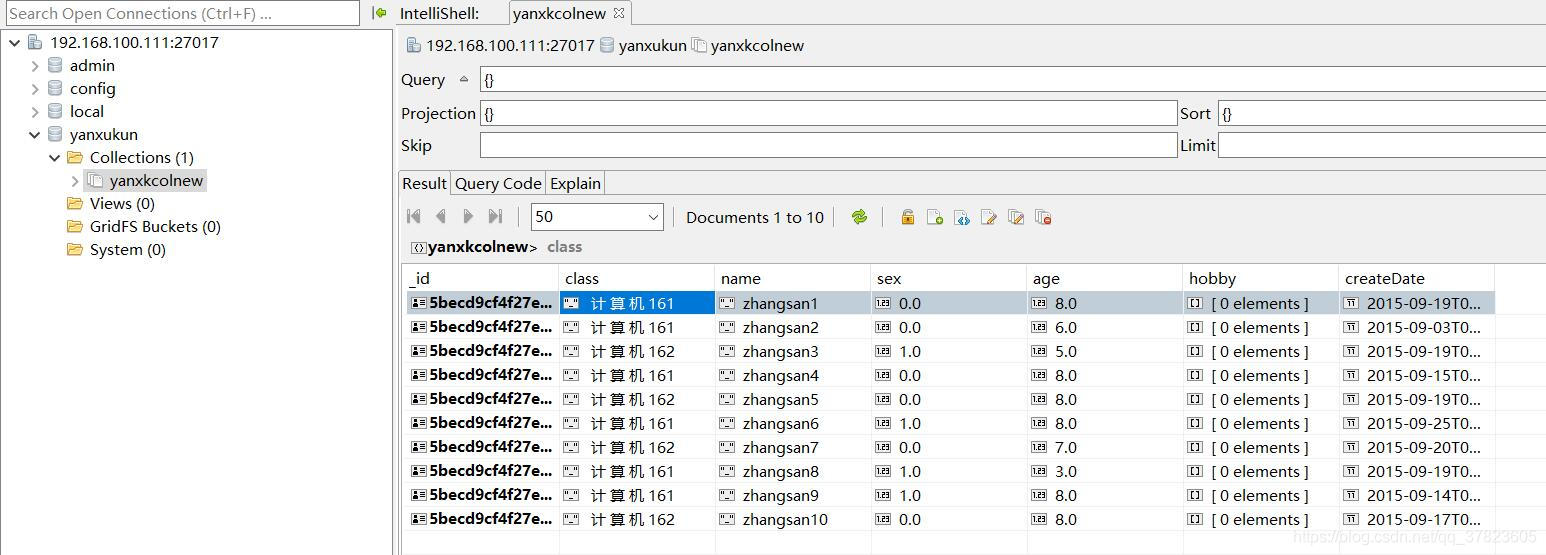Refresh the query results

tap(859, 217)
